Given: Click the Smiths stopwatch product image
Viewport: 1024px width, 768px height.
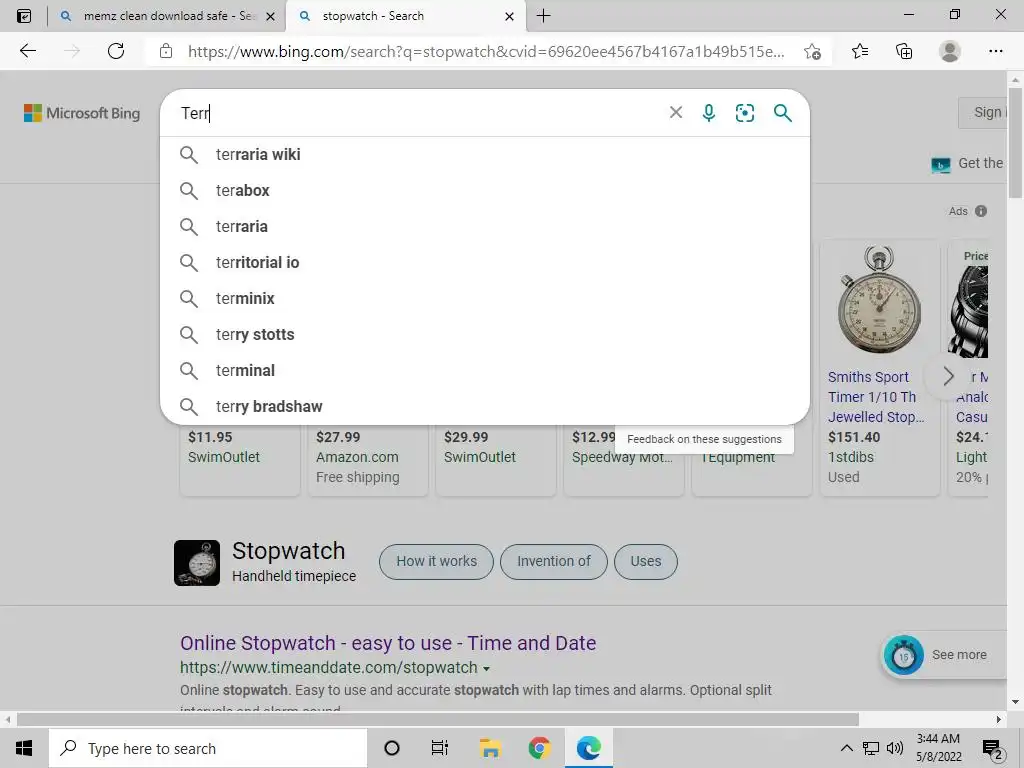Looking at the screenshot, I should [879, 300].
